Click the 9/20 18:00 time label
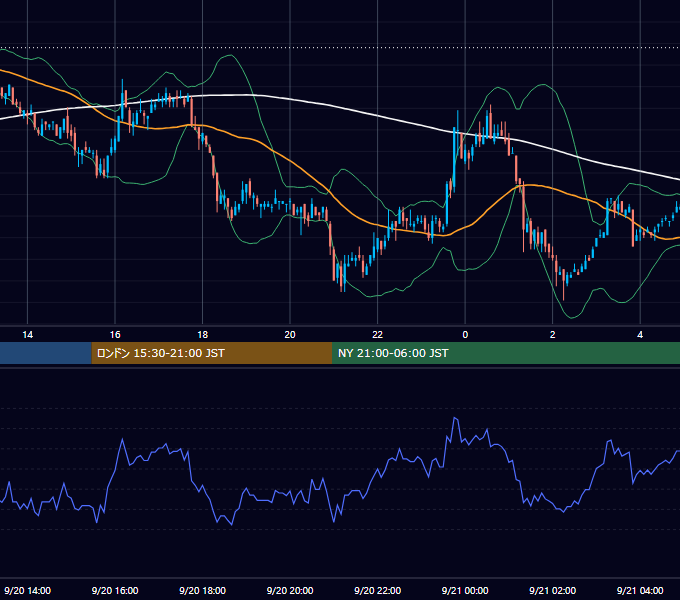Viewport: 680px width, 600px height. click(203, 590)
